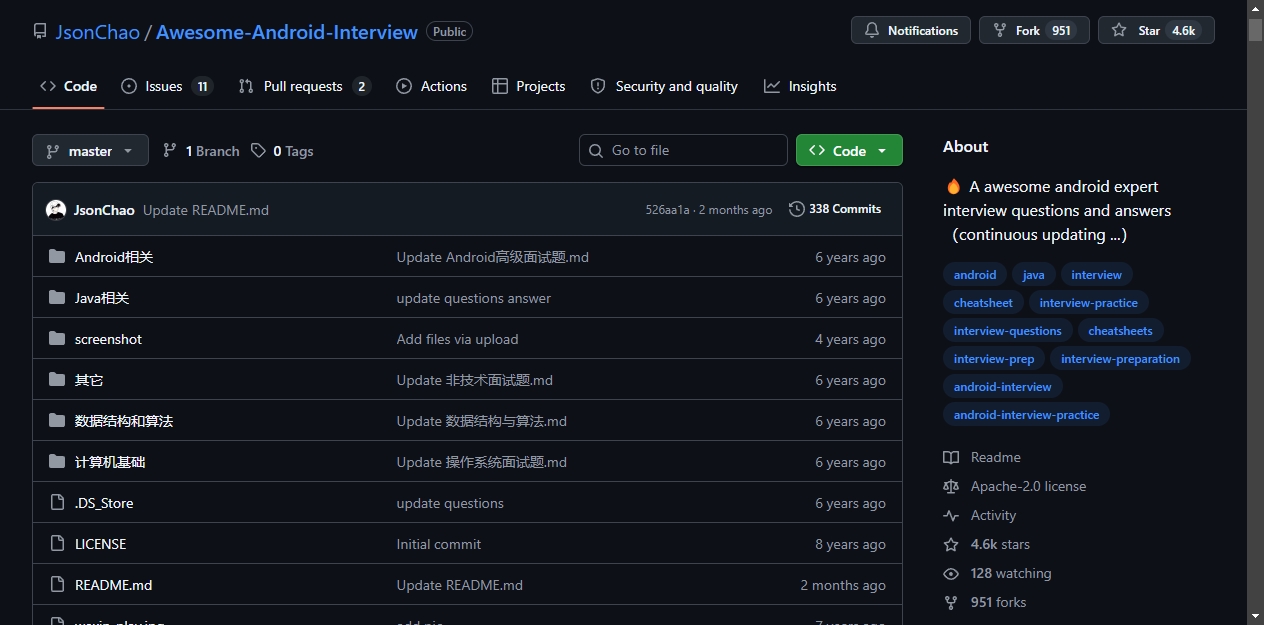Open commit message Update 数据结构与算法.md
The height and width of the screenshot is (625, 1264).
[481, 421]
